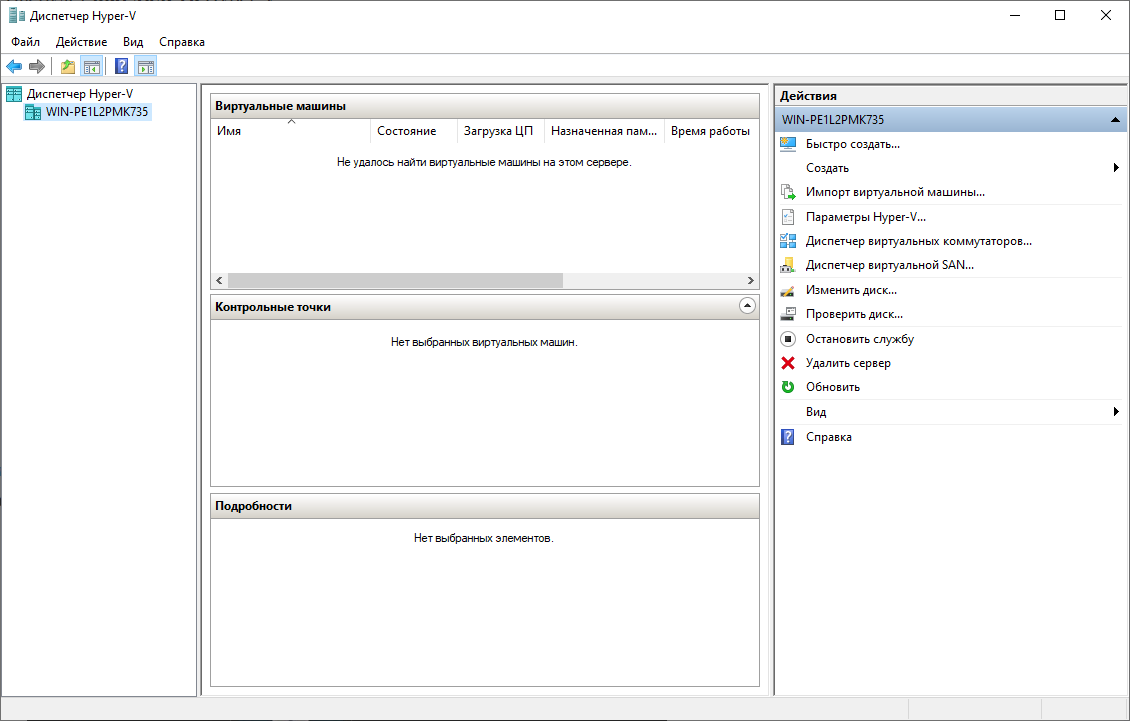Click the left scroll arrow of VM list
The height and width of the screenshot is (721, 1130).
(220, 280)
